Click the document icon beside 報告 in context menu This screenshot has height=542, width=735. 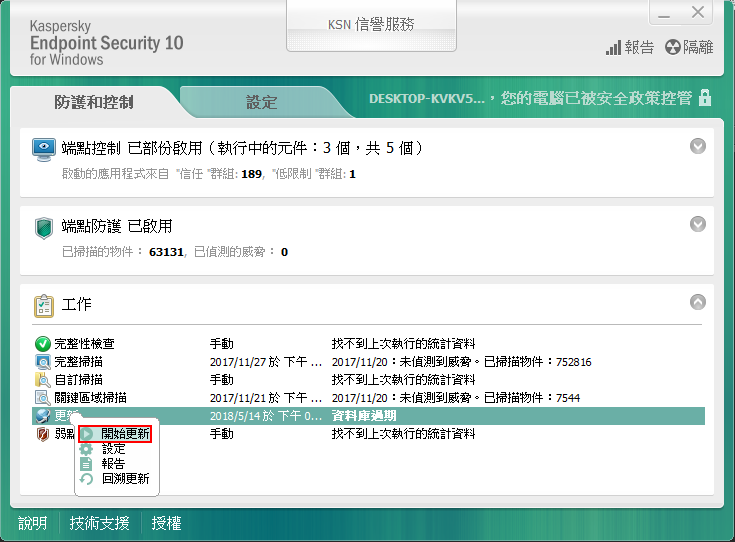point(86,464)
